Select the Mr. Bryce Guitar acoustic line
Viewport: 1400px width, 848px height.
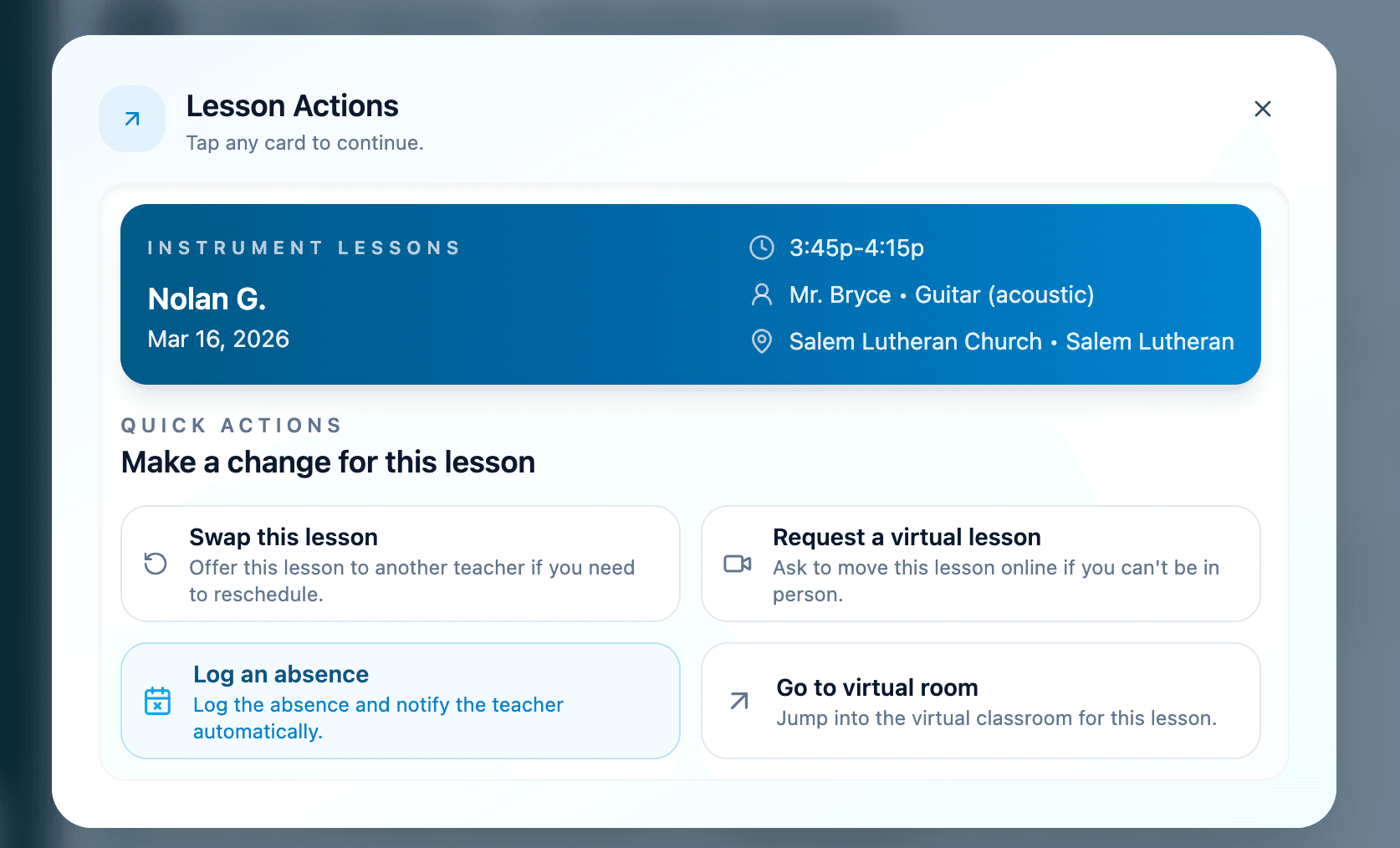[942, 294]
